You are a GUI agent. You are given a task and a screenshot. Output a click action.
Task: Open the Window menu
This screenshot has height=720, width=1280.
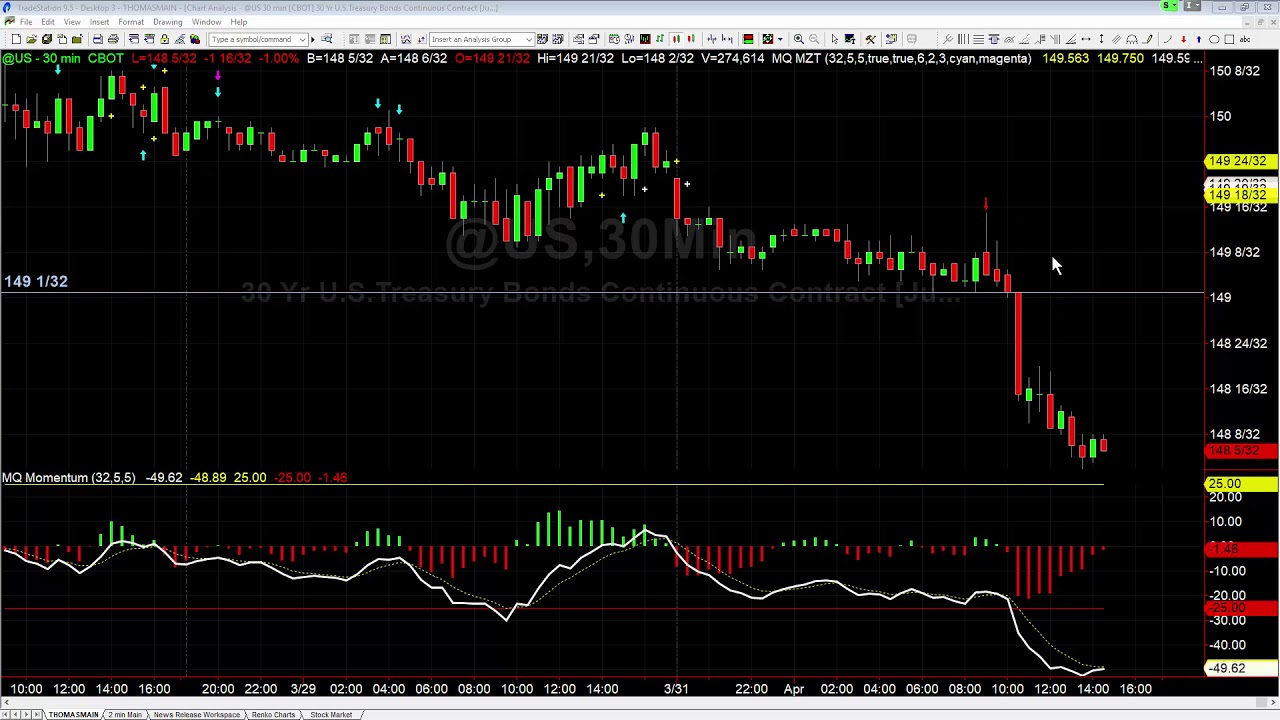206,22
